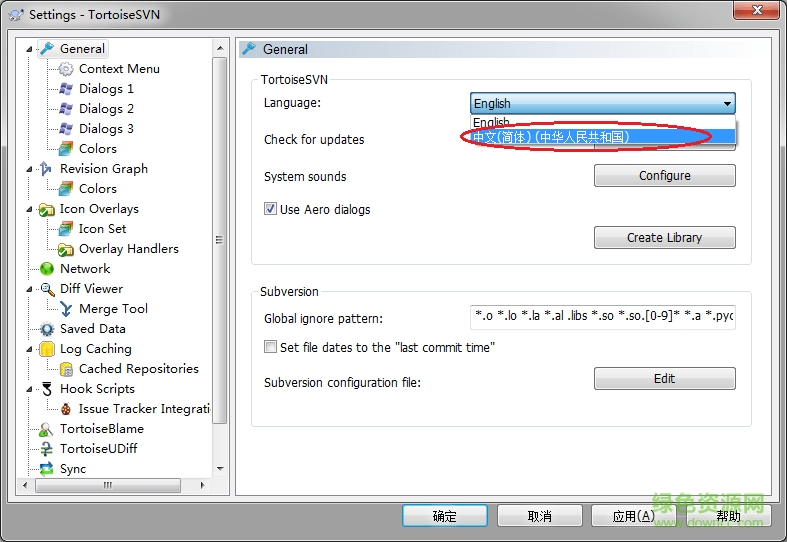Click the Log Caching icon
787x542 pixels.
47,349
